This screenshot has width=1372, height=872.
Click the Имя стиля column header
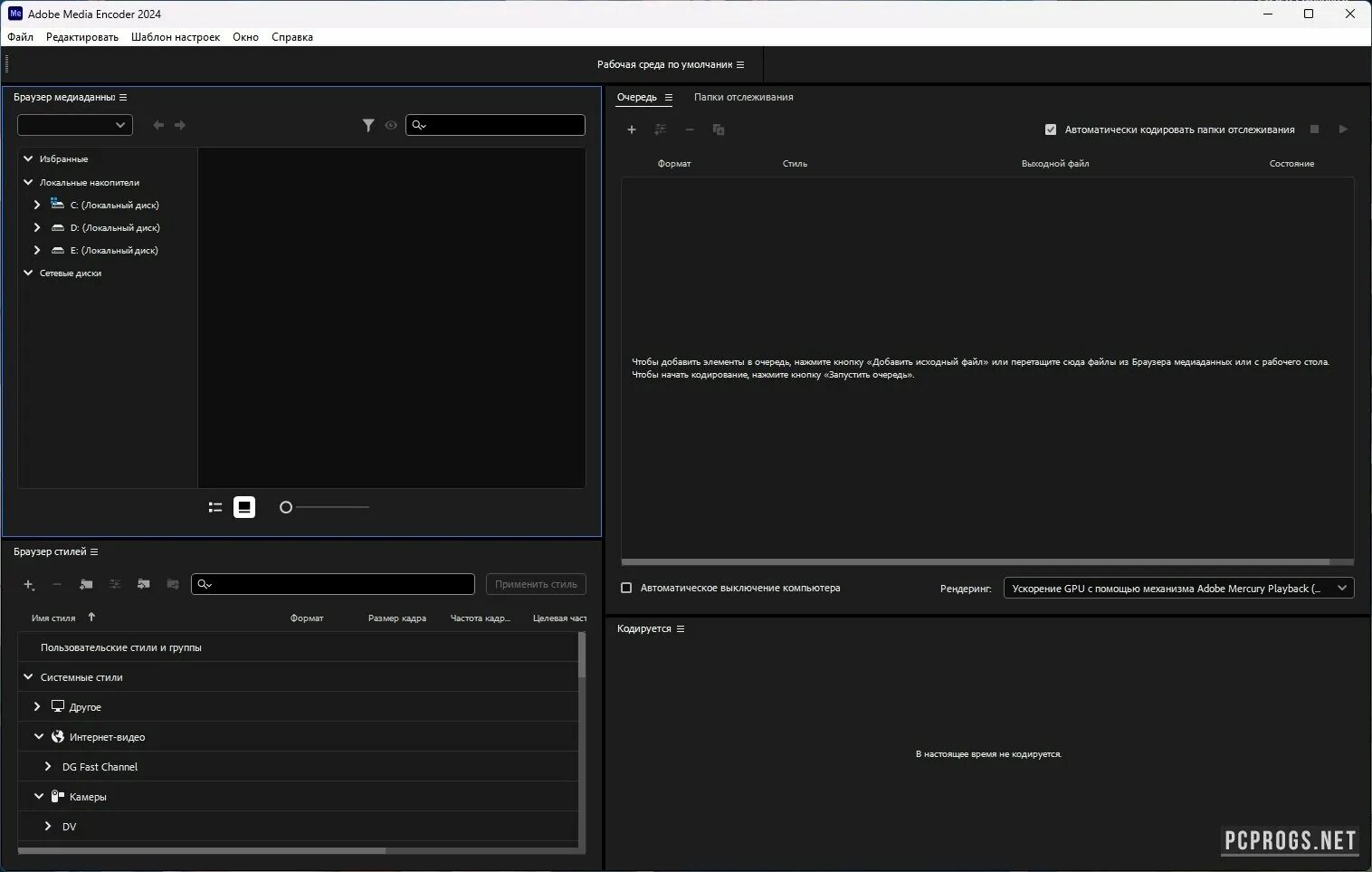click(53, 618)
